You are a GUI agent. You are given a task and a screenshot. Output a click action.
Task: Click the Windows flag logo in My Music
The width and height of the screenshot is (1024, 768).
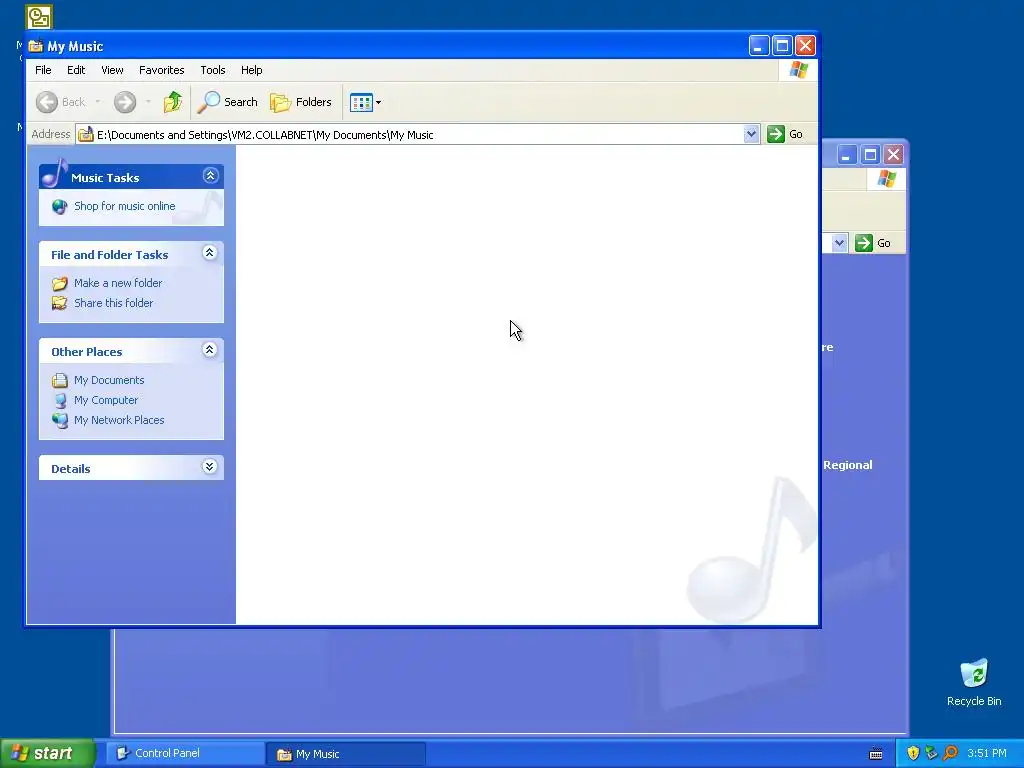[x=798, y=70]
